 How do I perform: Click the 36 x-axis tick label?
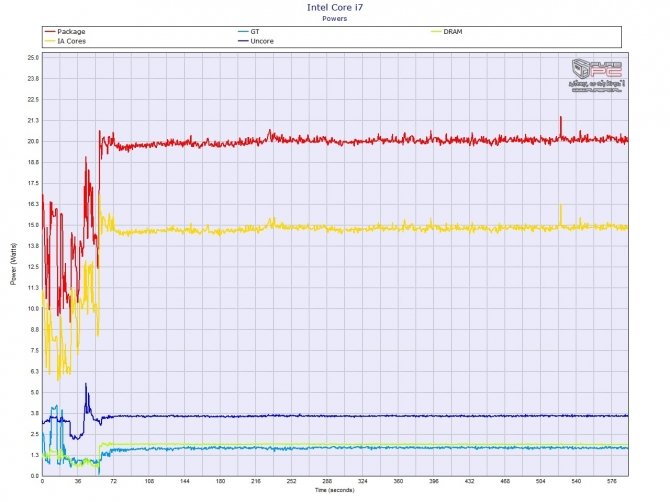click(78, 481)
